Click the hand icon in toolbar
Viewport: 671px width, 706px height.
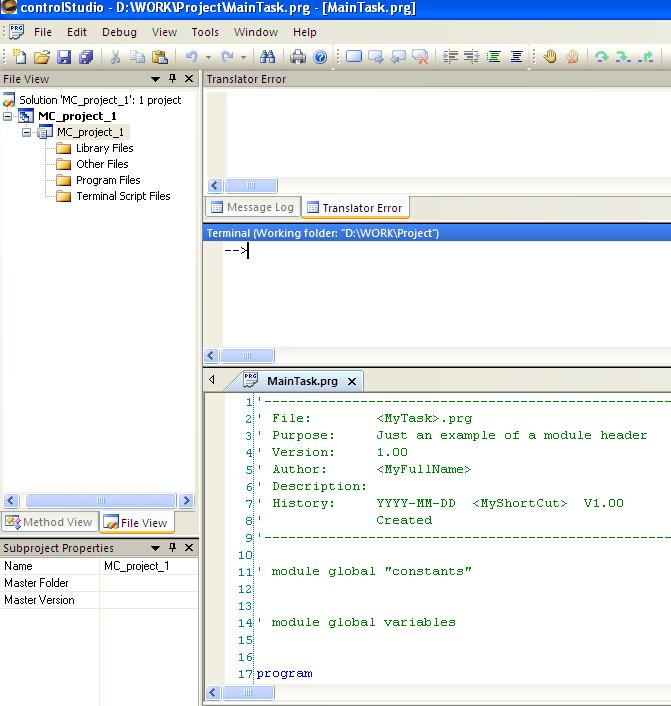(x=550, y=57)
